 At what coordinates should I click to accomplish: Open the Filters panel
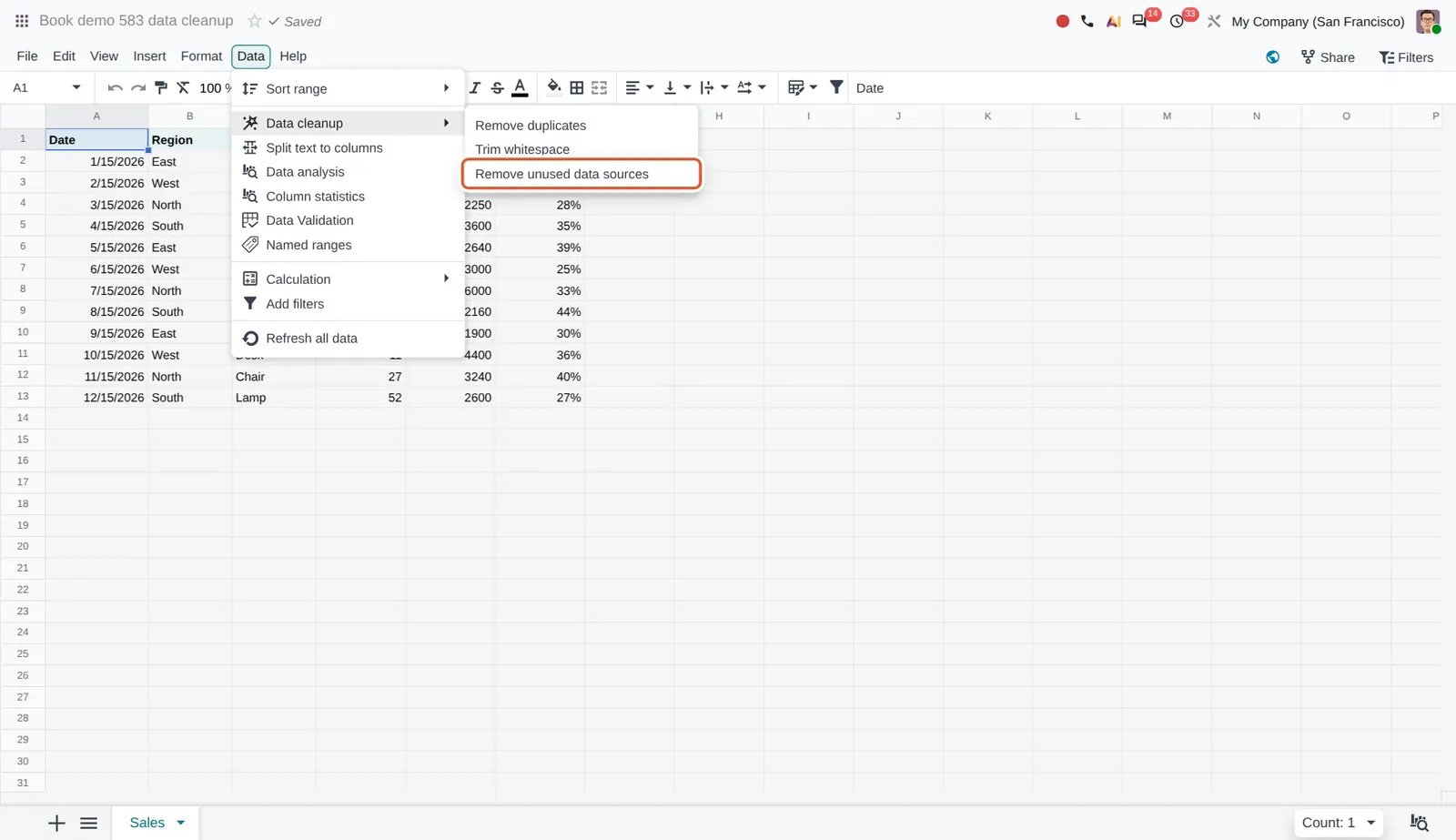coord(1406,57)
